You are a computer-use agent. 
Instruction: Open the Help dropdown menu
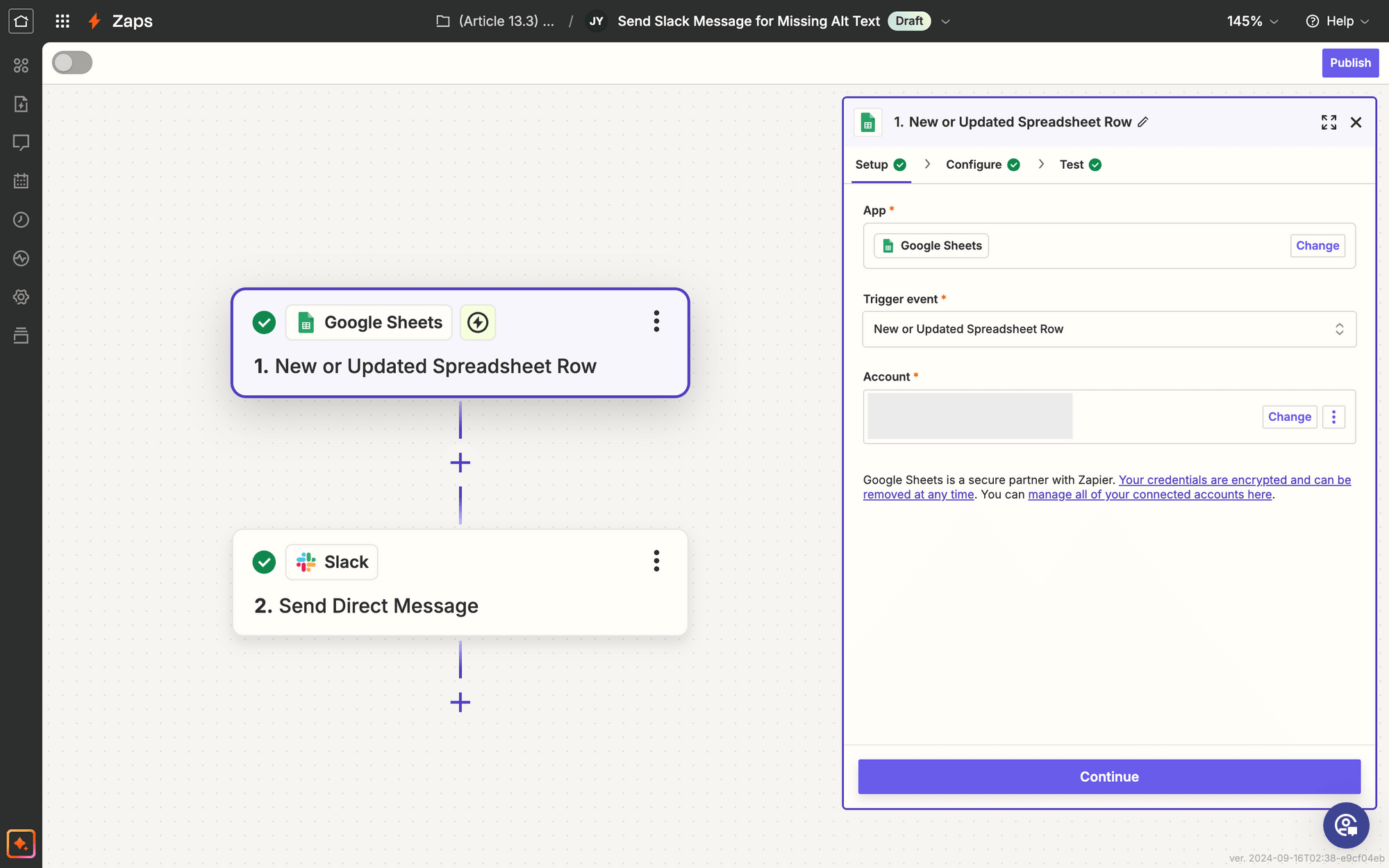tap(1338, 21)
